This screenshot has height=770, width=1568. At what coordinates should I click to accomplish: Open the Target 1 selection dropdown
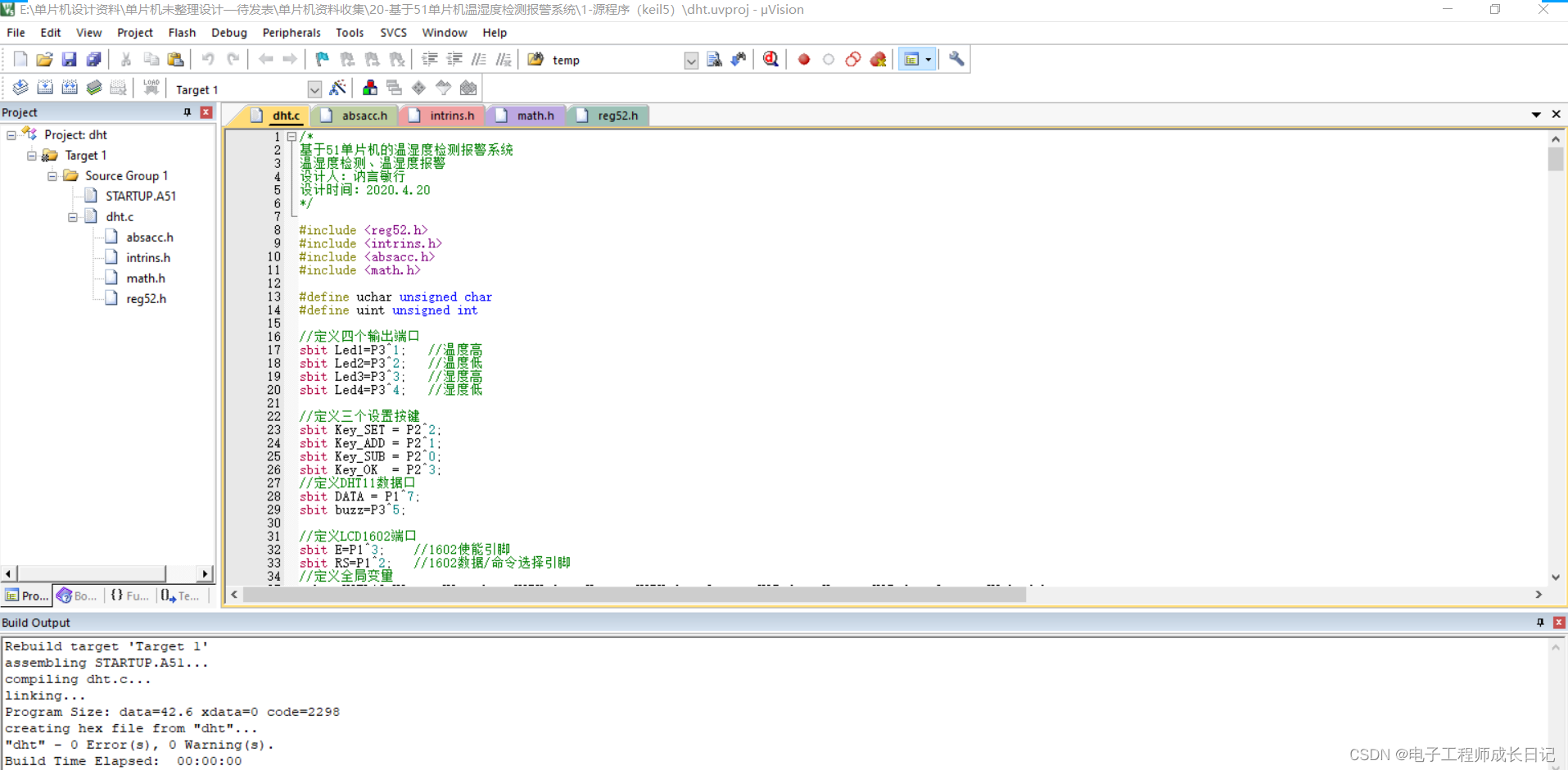click(x=314, y=89)
